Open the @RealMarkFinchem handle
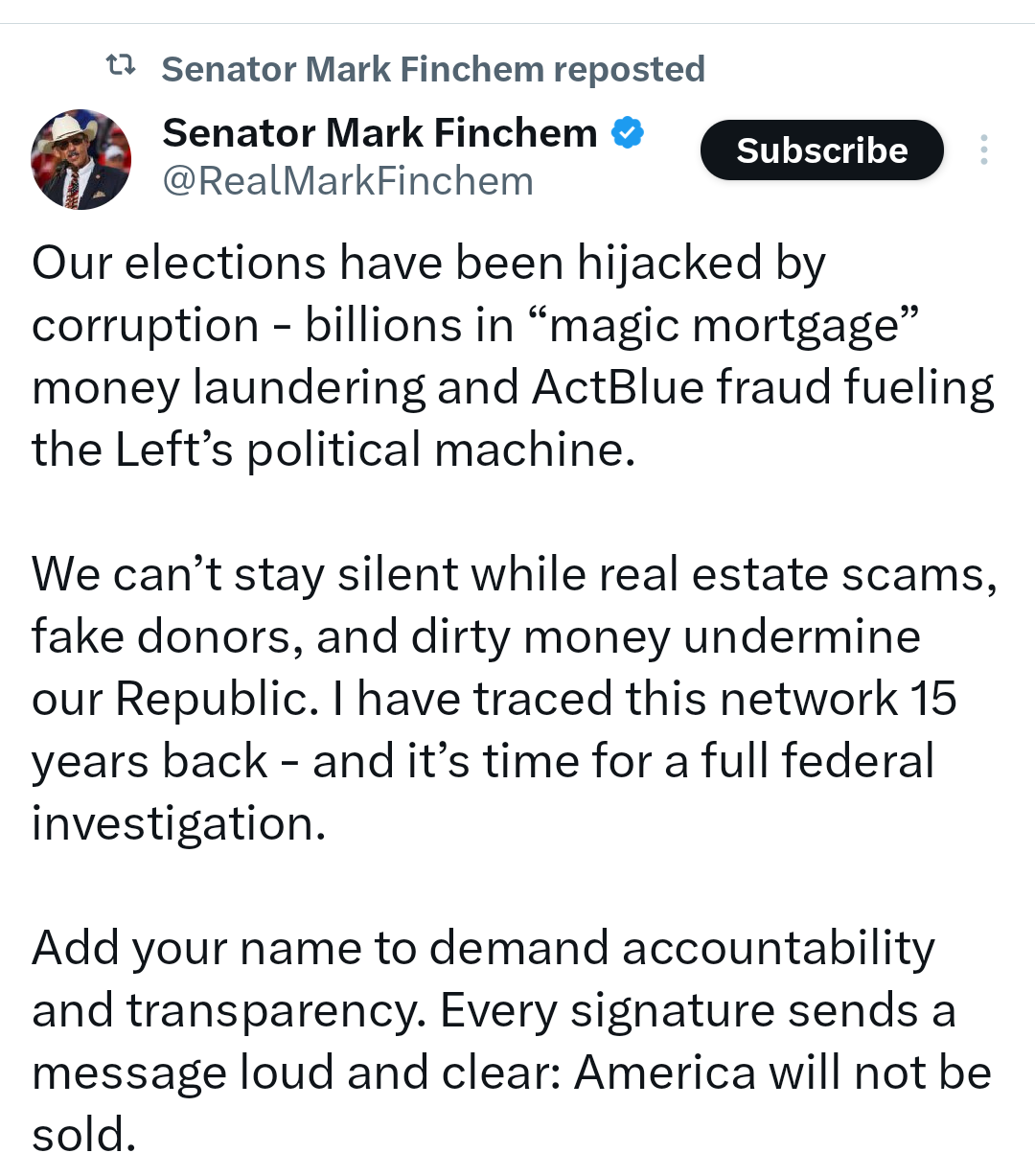 [x=348, y=181]
